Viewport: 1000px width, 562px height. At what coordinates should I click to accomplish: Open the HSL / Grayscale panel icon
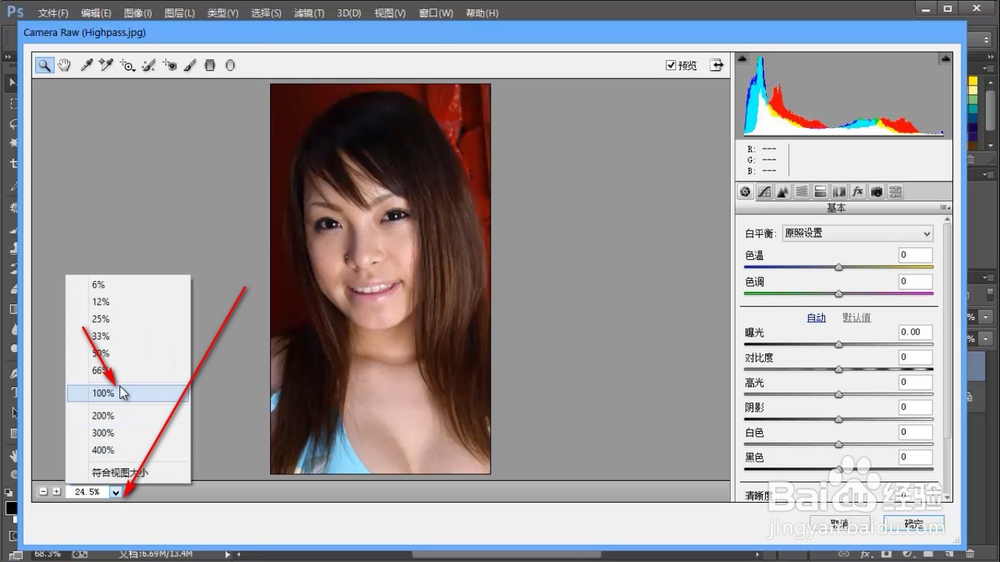pos(802,191)
